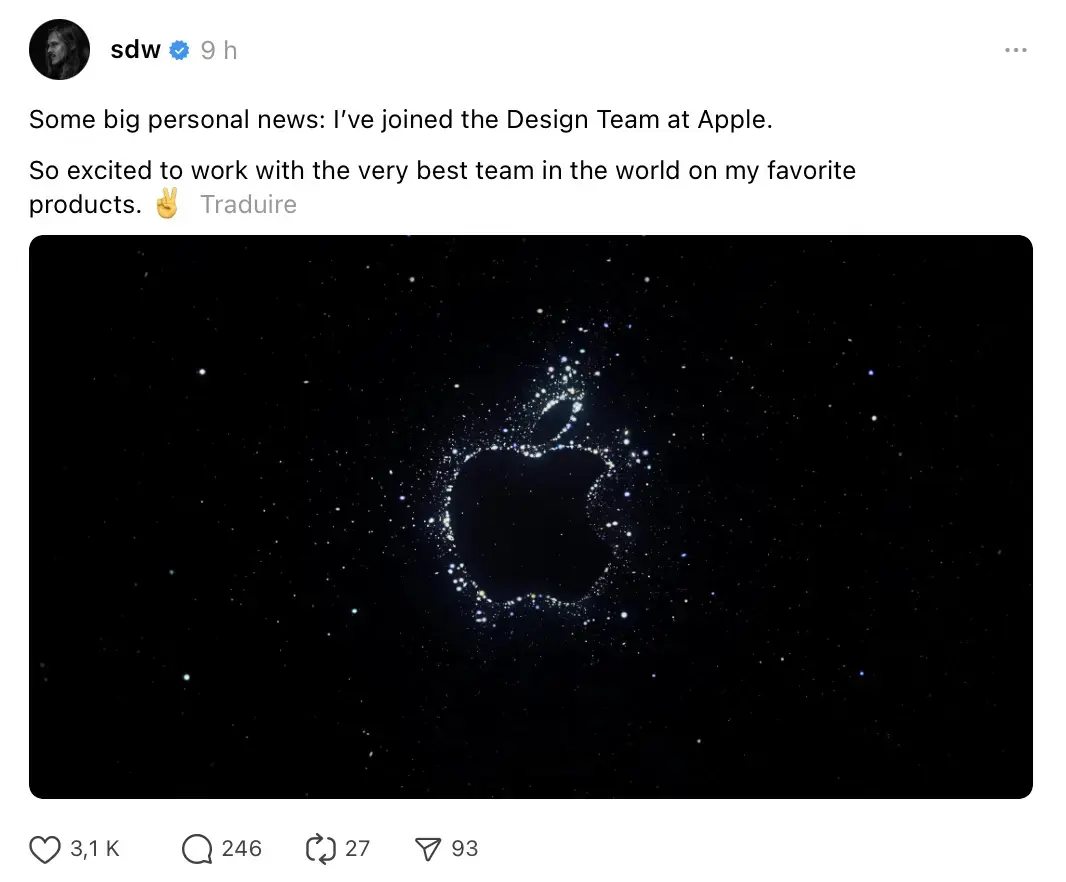Click the 246 replies count
The width and height of the screenshot is (1066, 882).
coord(240,849)
